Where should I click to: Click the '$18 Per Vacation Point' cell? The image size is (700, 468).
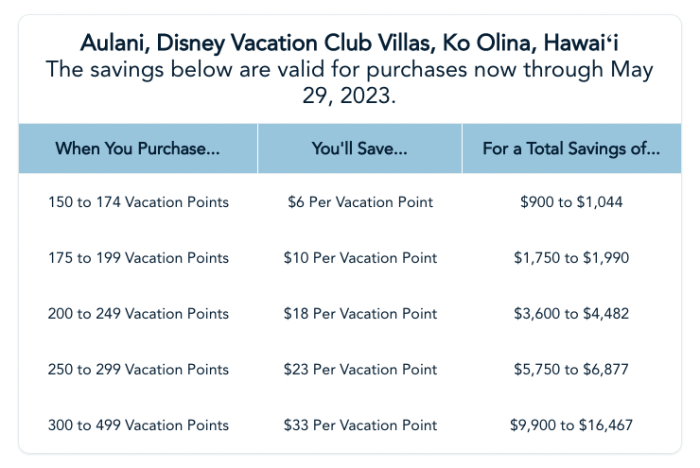click(360, 314)
